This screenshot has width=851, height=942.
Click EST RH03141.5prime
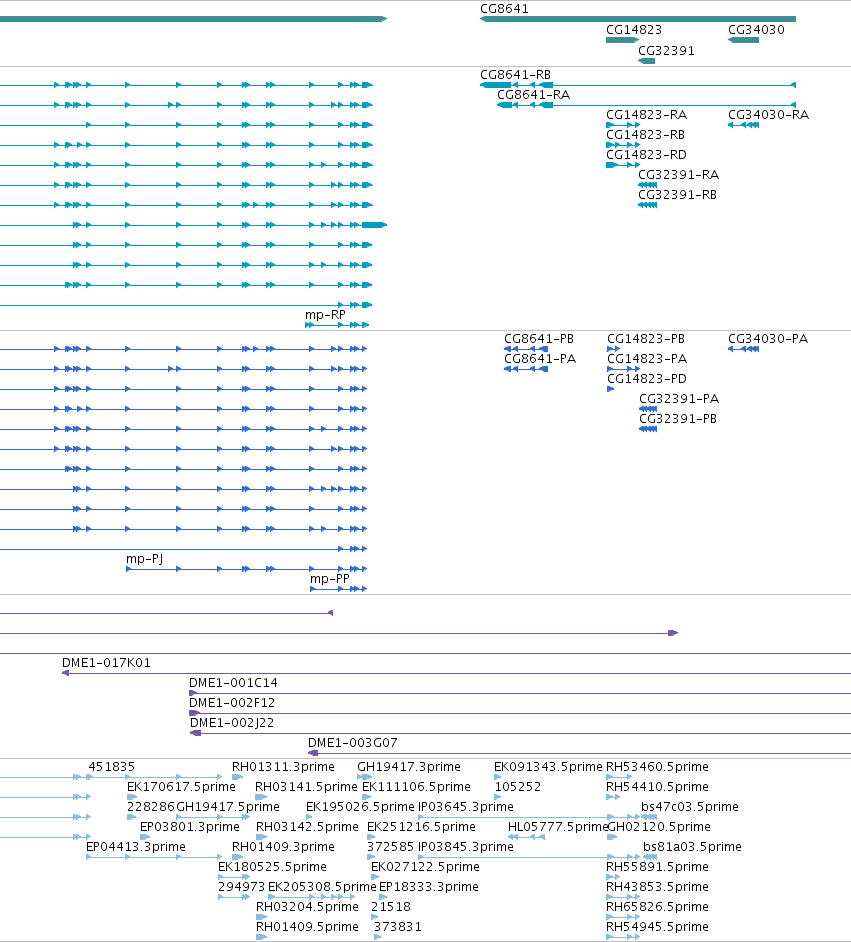(x=306, y=787)
